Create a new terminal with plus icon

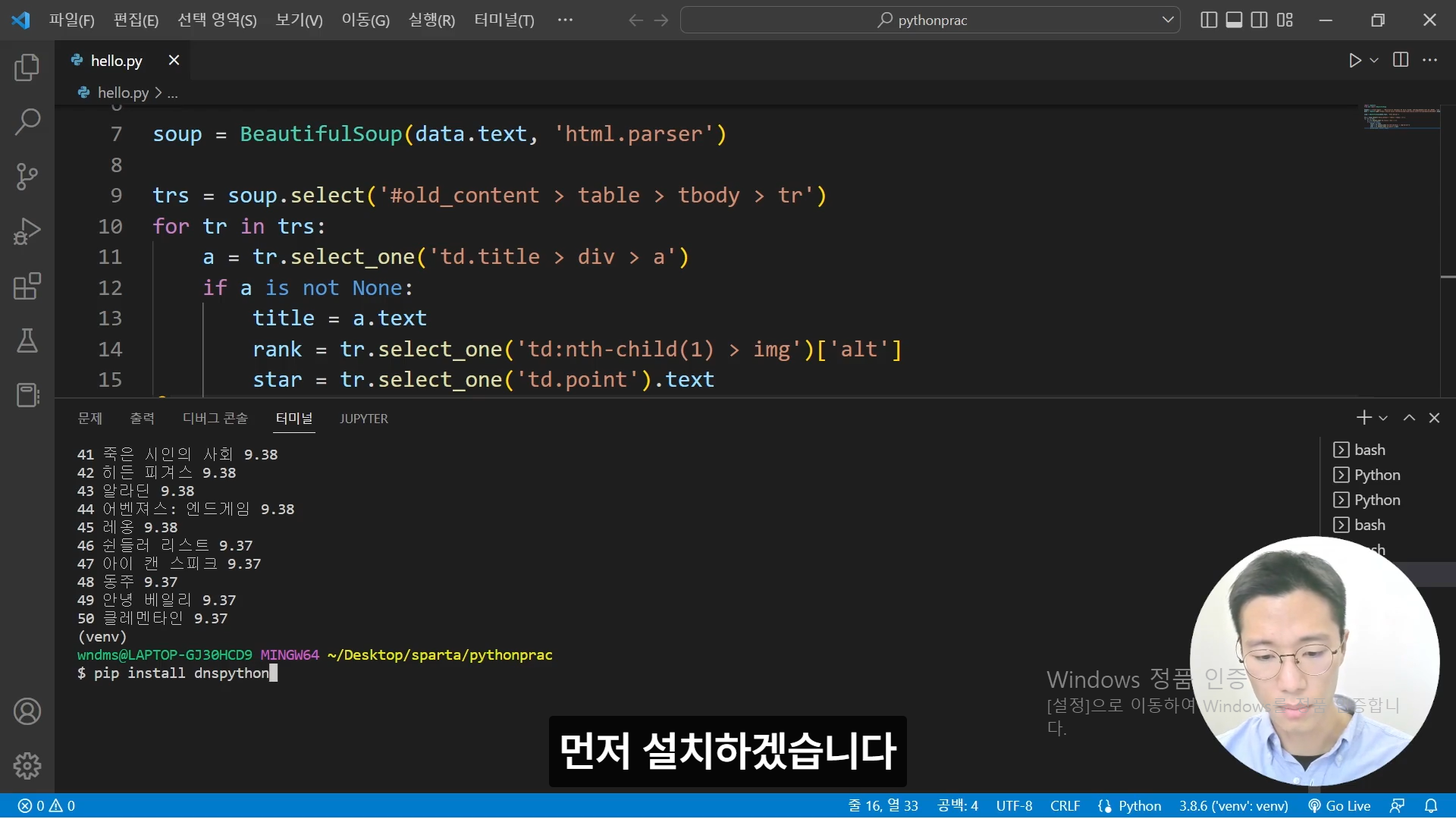point(1363,418)
